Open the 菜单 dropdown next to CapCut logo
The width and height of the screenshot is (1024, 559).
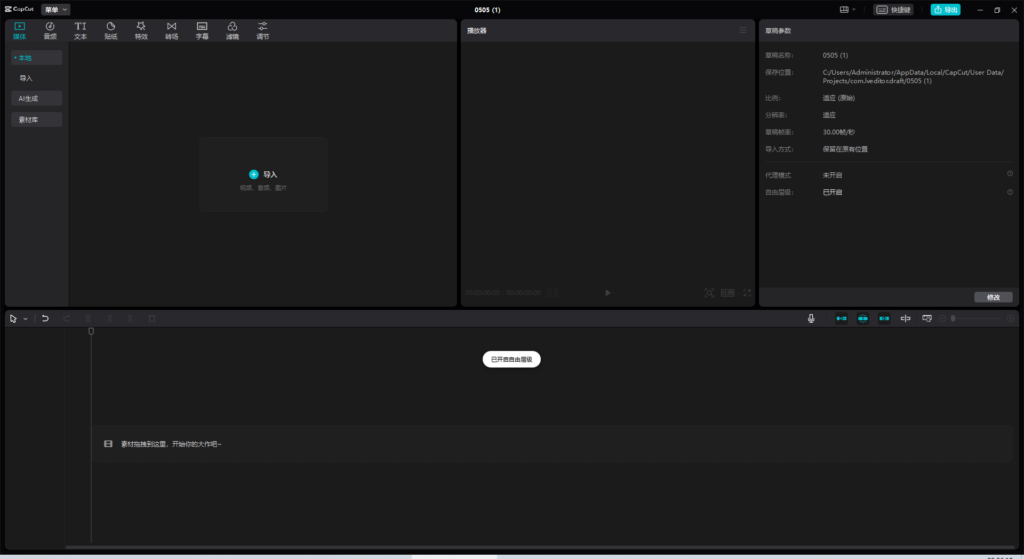point(56,9)
